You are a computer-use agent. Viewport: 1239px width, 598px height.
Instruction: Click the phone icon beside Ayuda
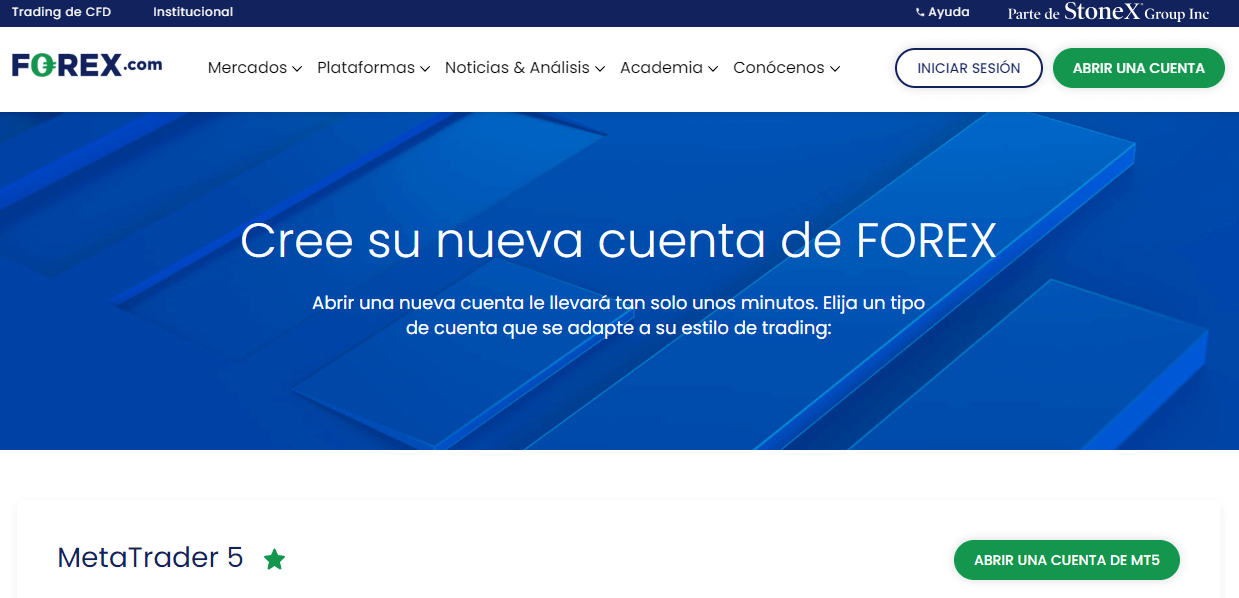[920, 13]
